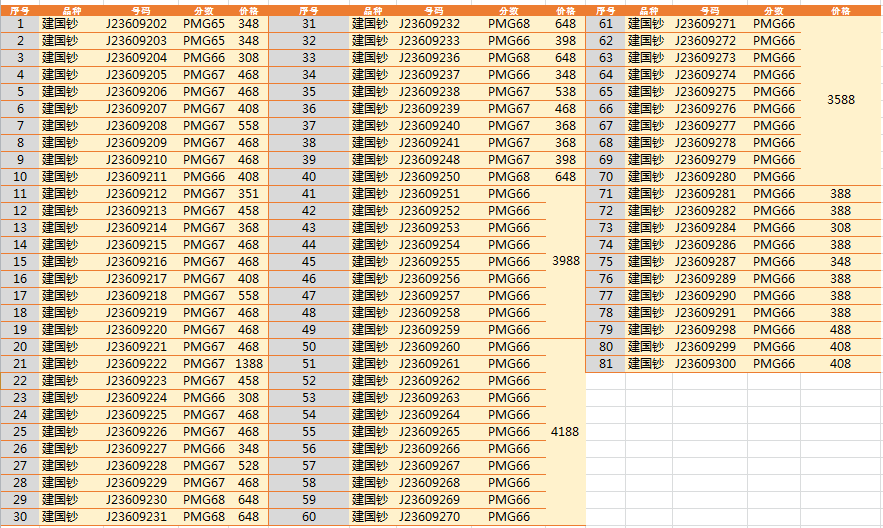The height and width of the screenshot is (528, 883).
Task: Click the 号码 header in the middle table
Action: (x=432, y=9)
